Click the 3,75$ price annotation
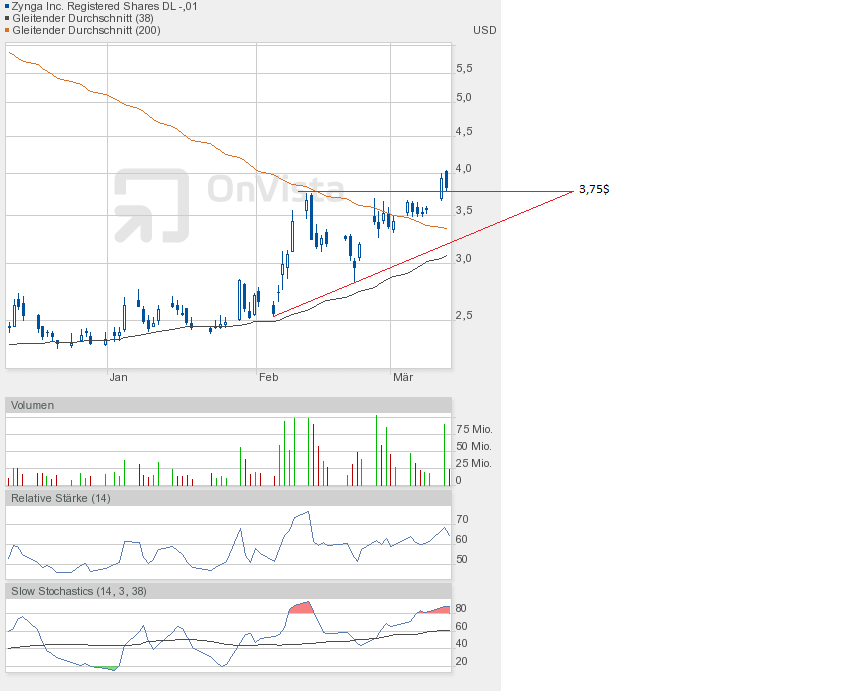 coord(594,190)
